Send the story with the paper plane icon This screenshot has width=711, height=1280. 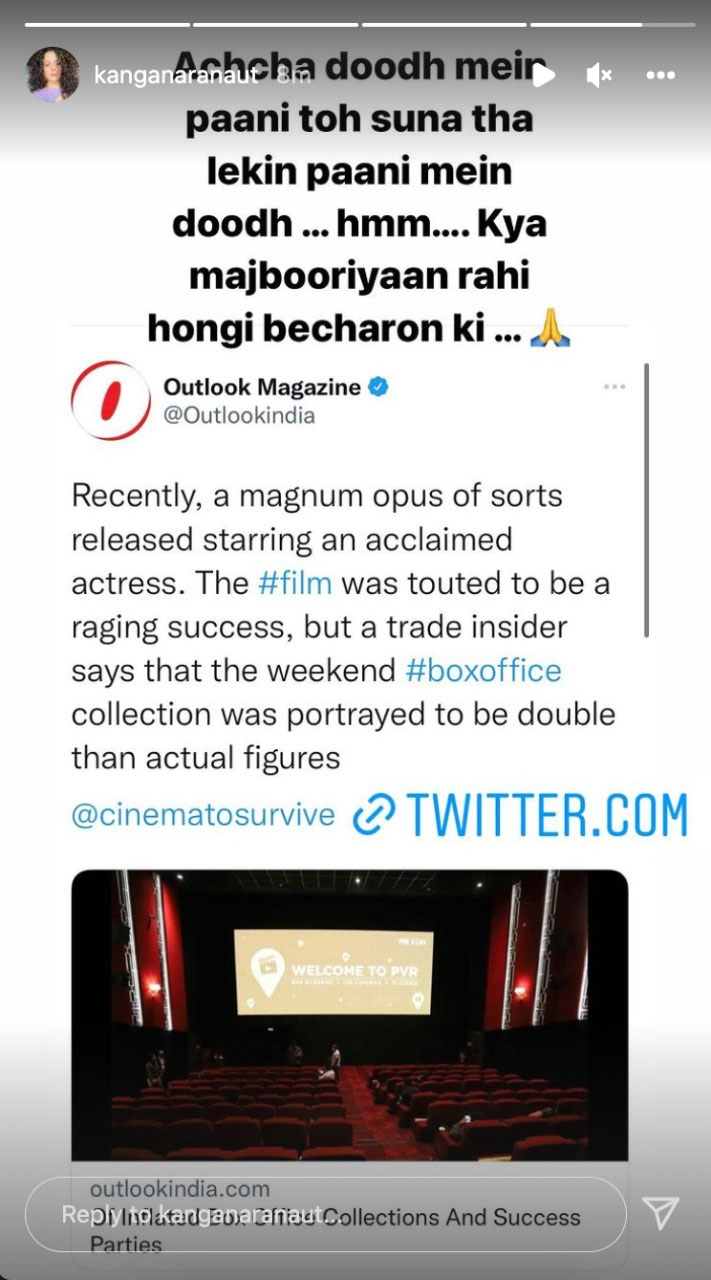(661, 1213)
